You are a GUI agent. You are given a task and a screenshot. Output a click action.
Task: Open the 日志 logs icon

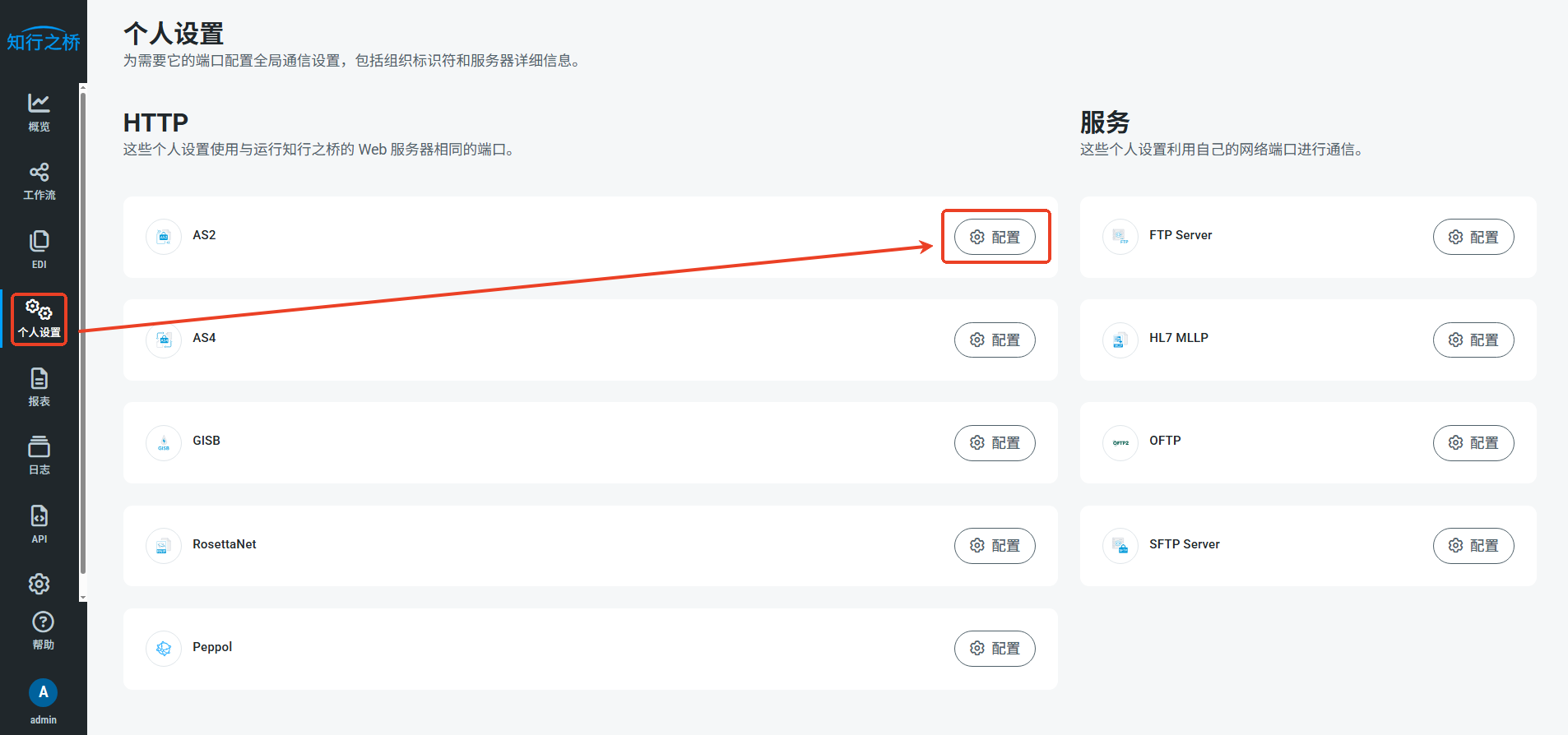tap(39, 448)
